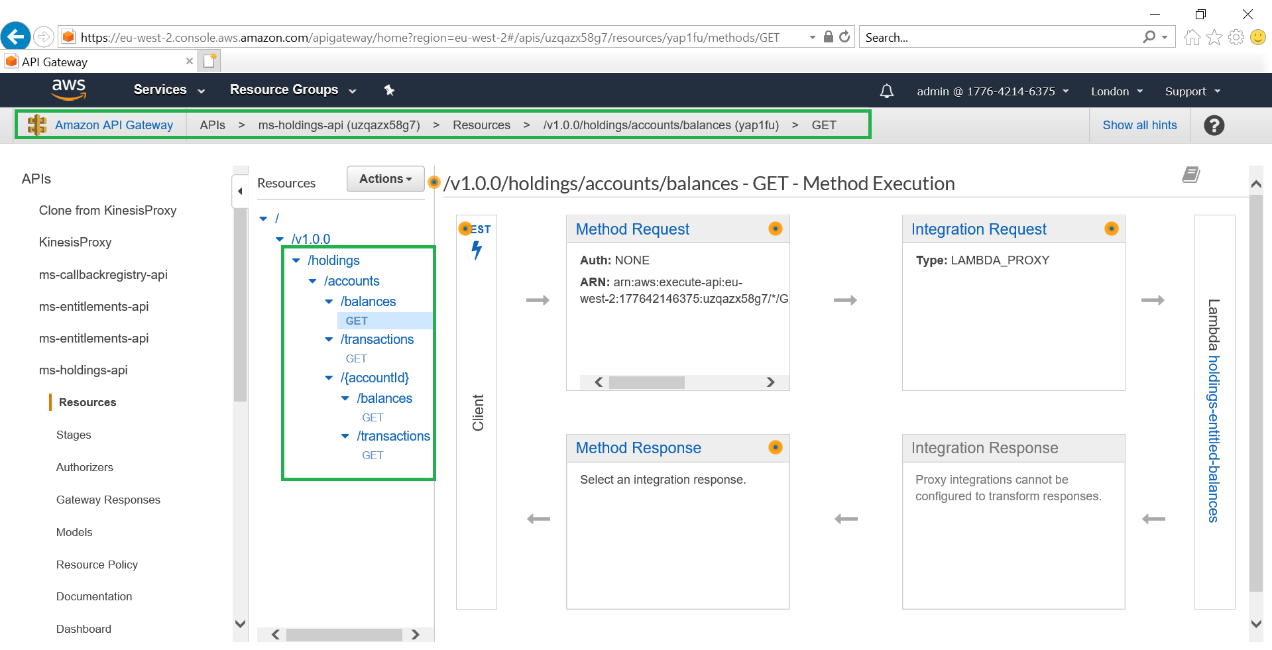The width and height of the screenshot is (1272, 650).
Task: Click the Integration Request hint dot
Action: click(1111, 229)
